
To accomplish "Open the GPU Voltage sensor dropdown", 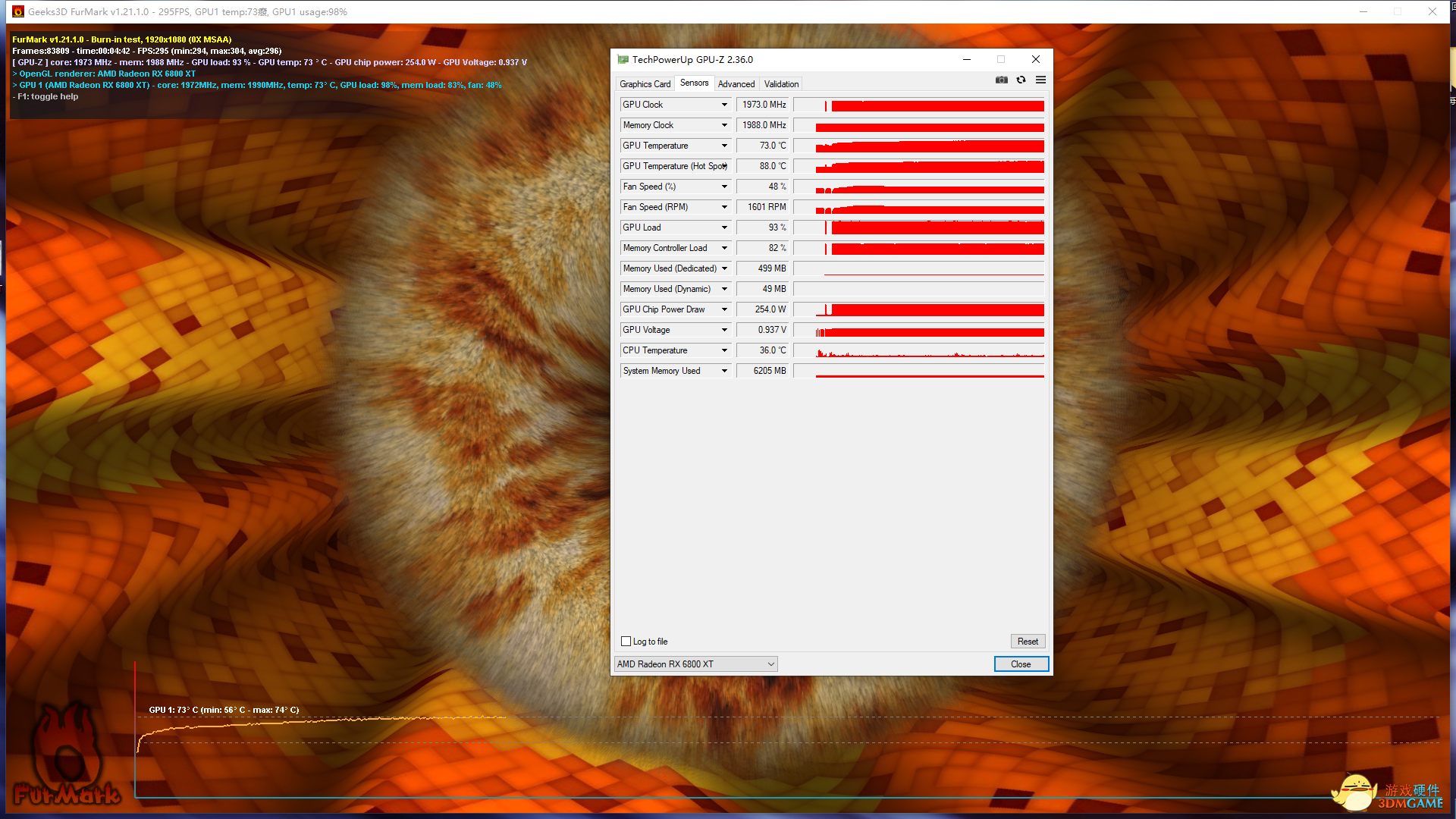I will (x=724, y=330).
